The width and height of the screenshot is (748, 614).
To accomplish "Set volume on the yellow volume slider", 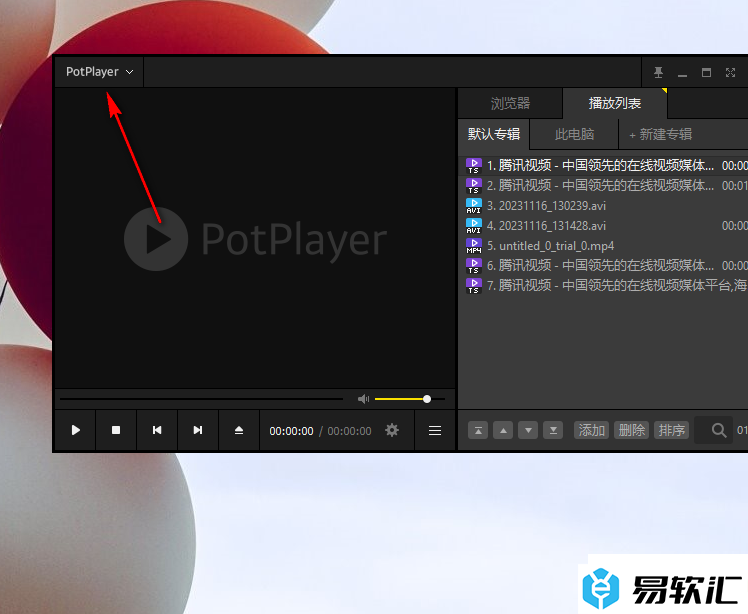I will tap(410, 399).
